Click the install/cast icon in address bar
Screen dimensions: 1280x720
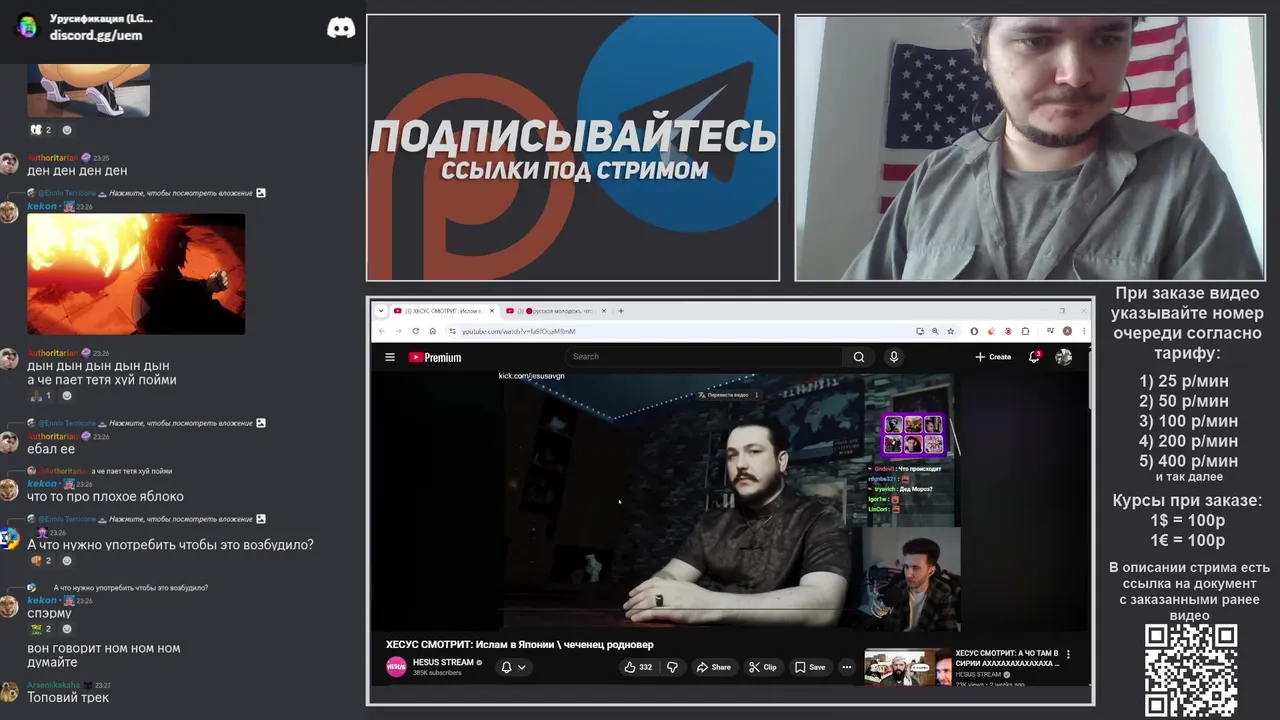(x=920, y=331)
